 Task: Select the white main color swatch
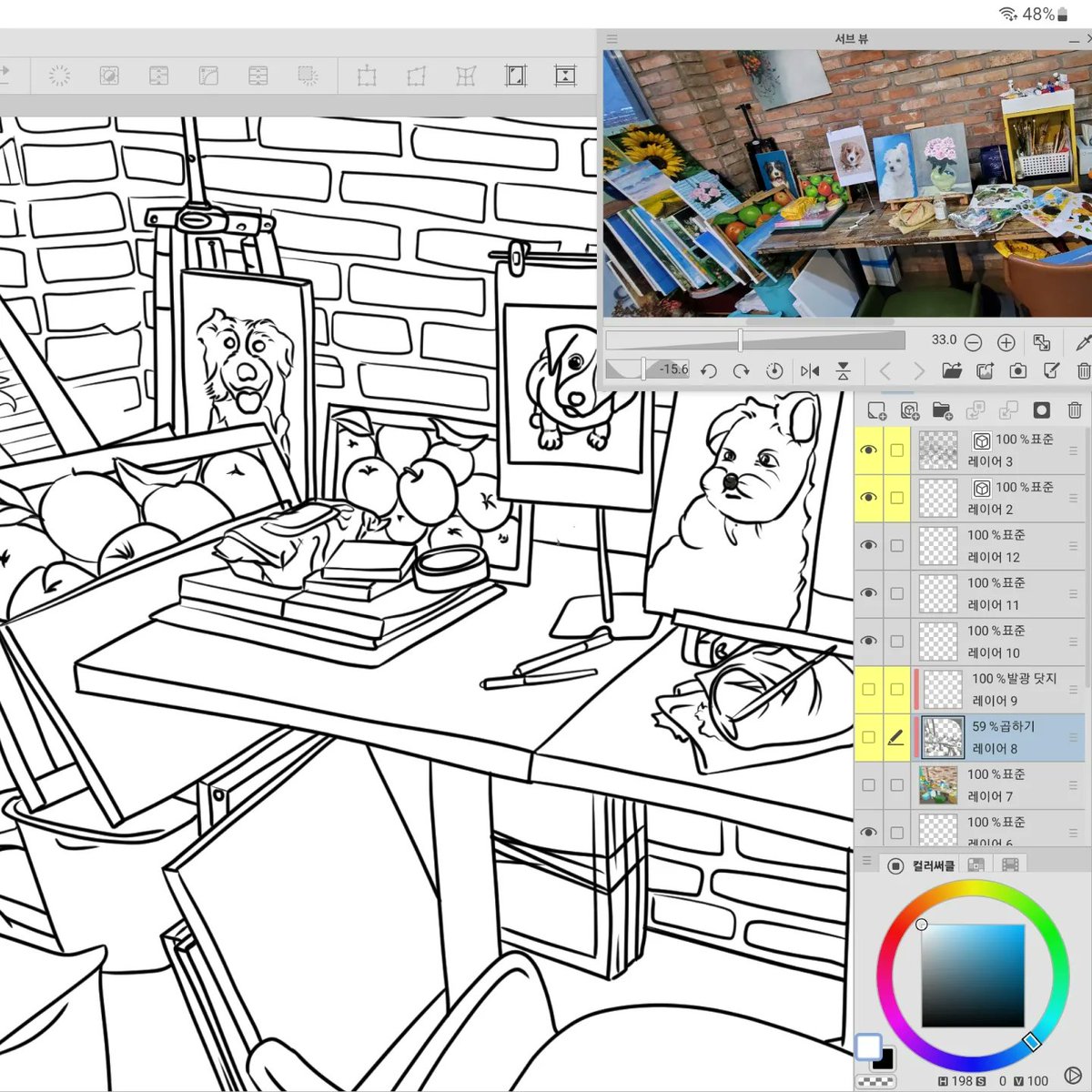pos(868,1046)
